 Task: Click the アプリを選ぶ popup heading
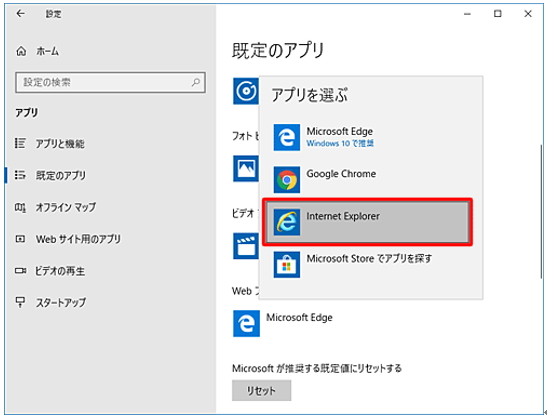310,95
